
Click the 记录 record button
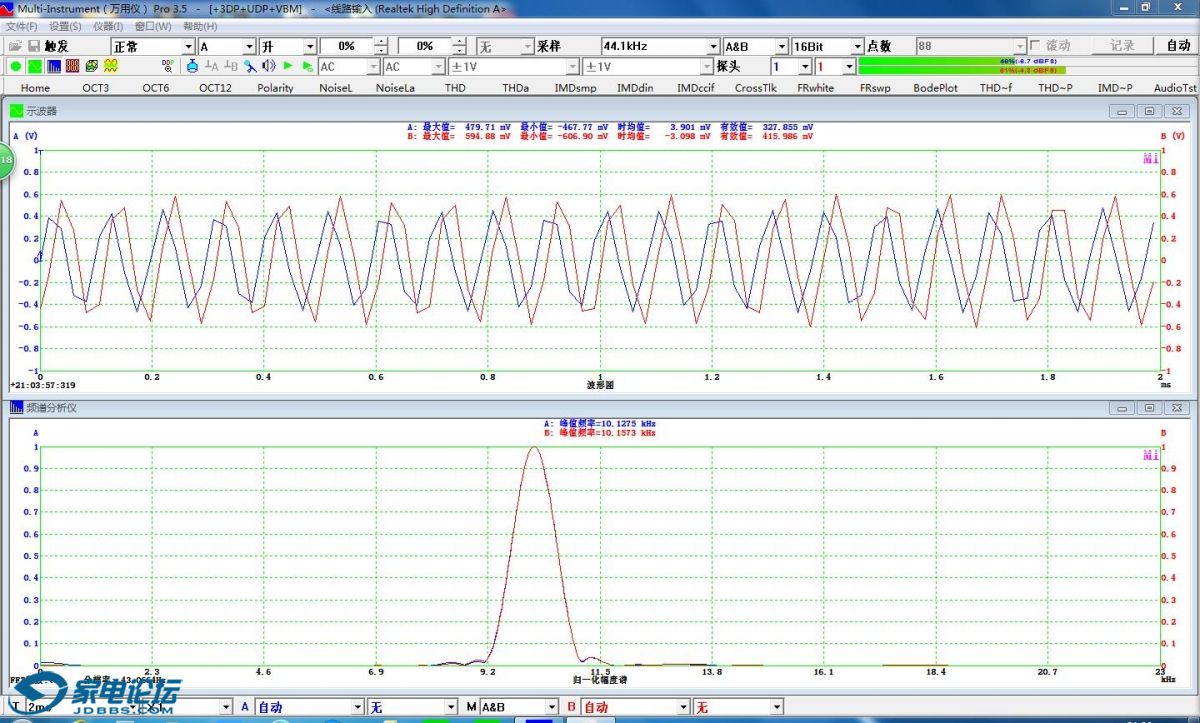(x=1122, y=46)
